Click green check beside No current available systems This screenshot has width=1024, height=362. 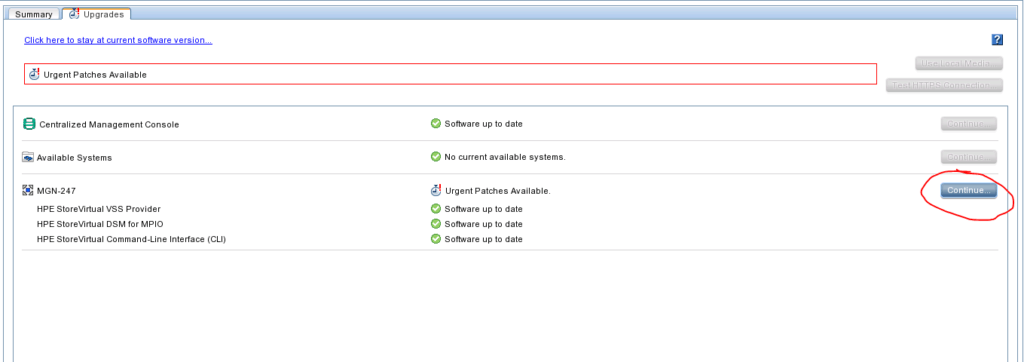pyautogui.click(x=436, y=157)
